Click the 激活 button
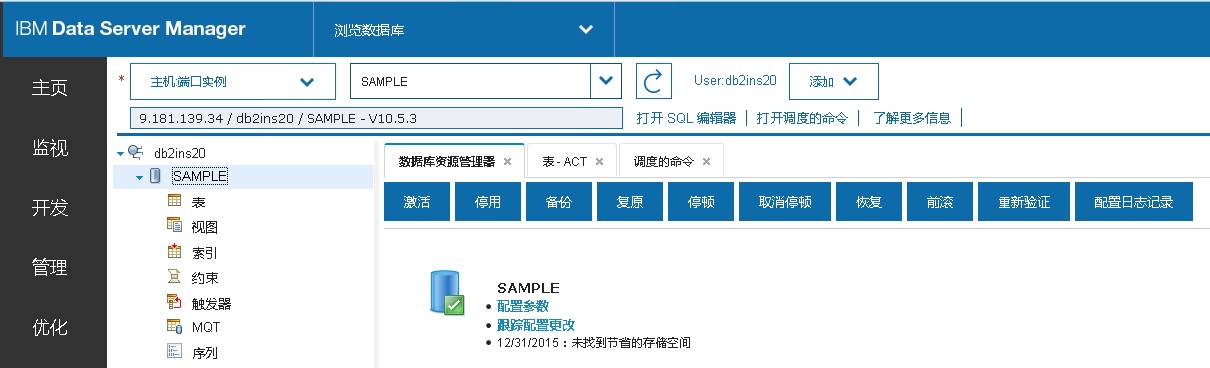Viewport: 1210px width, 368px height. (x=416, y=201)
